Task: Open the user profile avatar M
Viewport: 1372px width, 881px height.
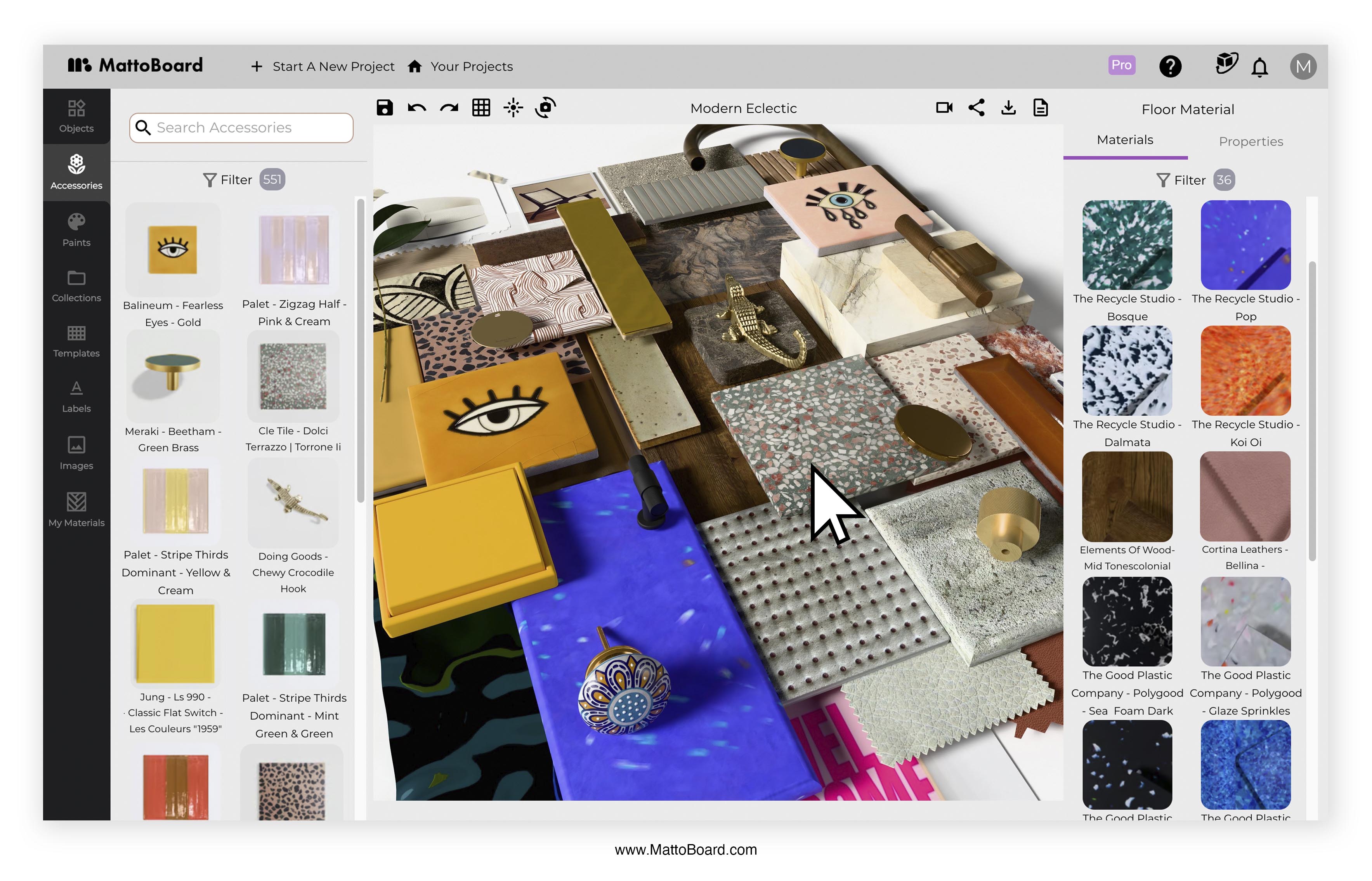Action: [x=1303, y=66]
